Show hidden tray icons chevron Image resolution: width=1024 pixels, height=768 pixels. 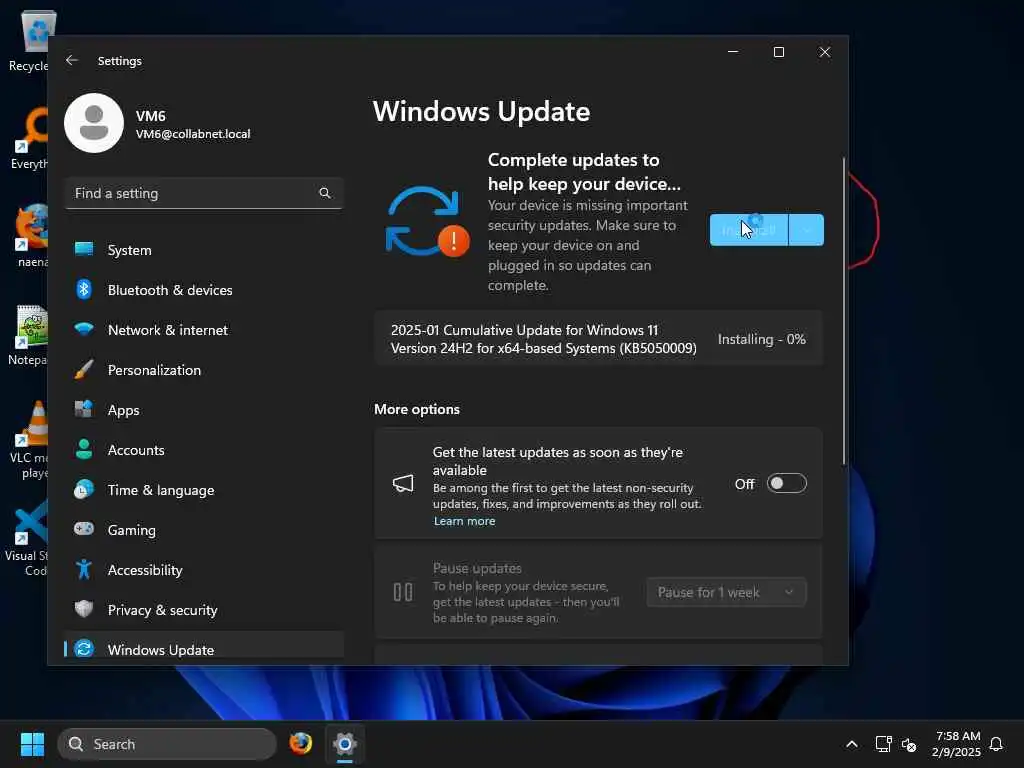pos(852,744)
